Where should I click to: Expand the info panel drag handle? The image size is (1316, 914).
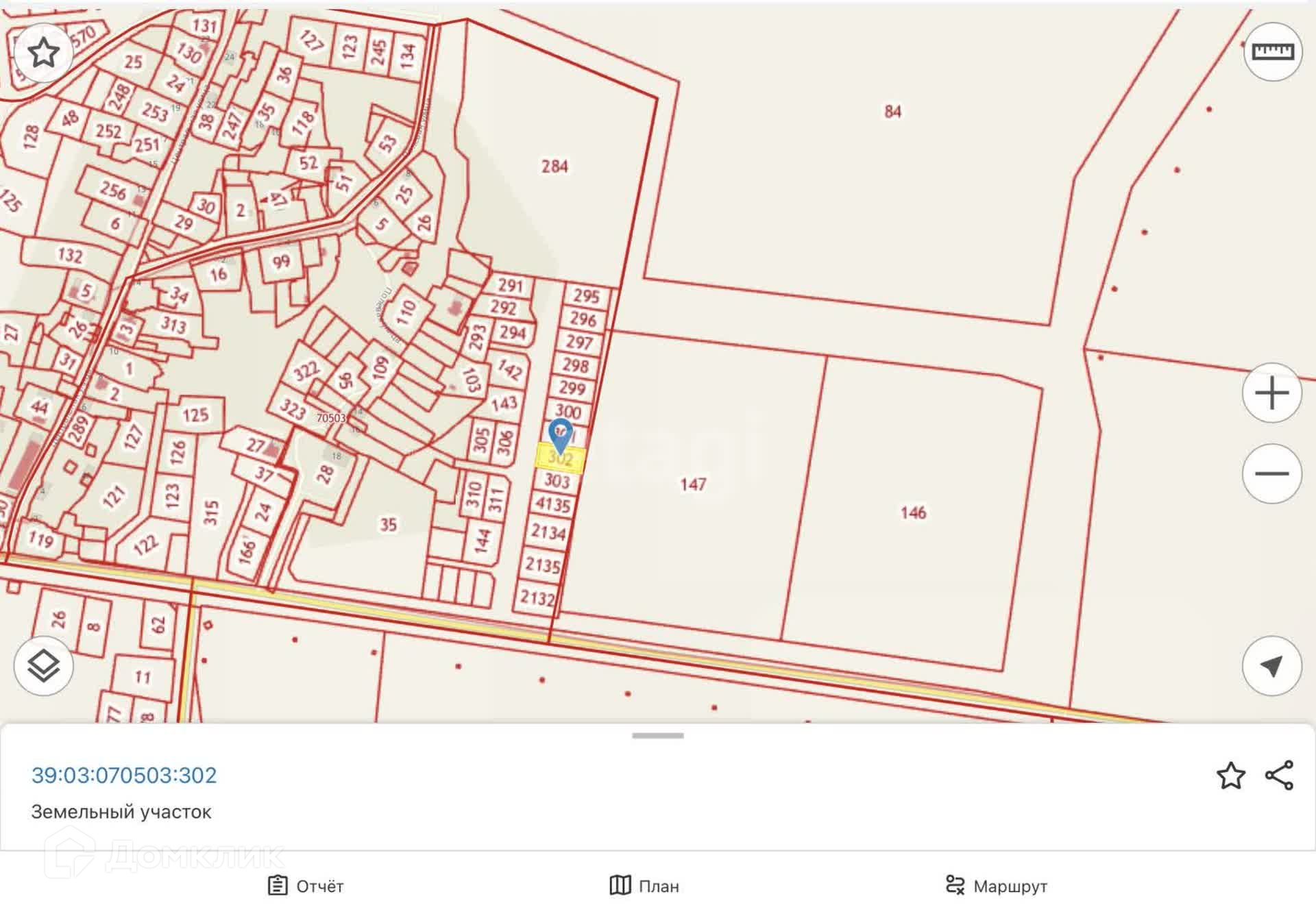tap(657, 736)
